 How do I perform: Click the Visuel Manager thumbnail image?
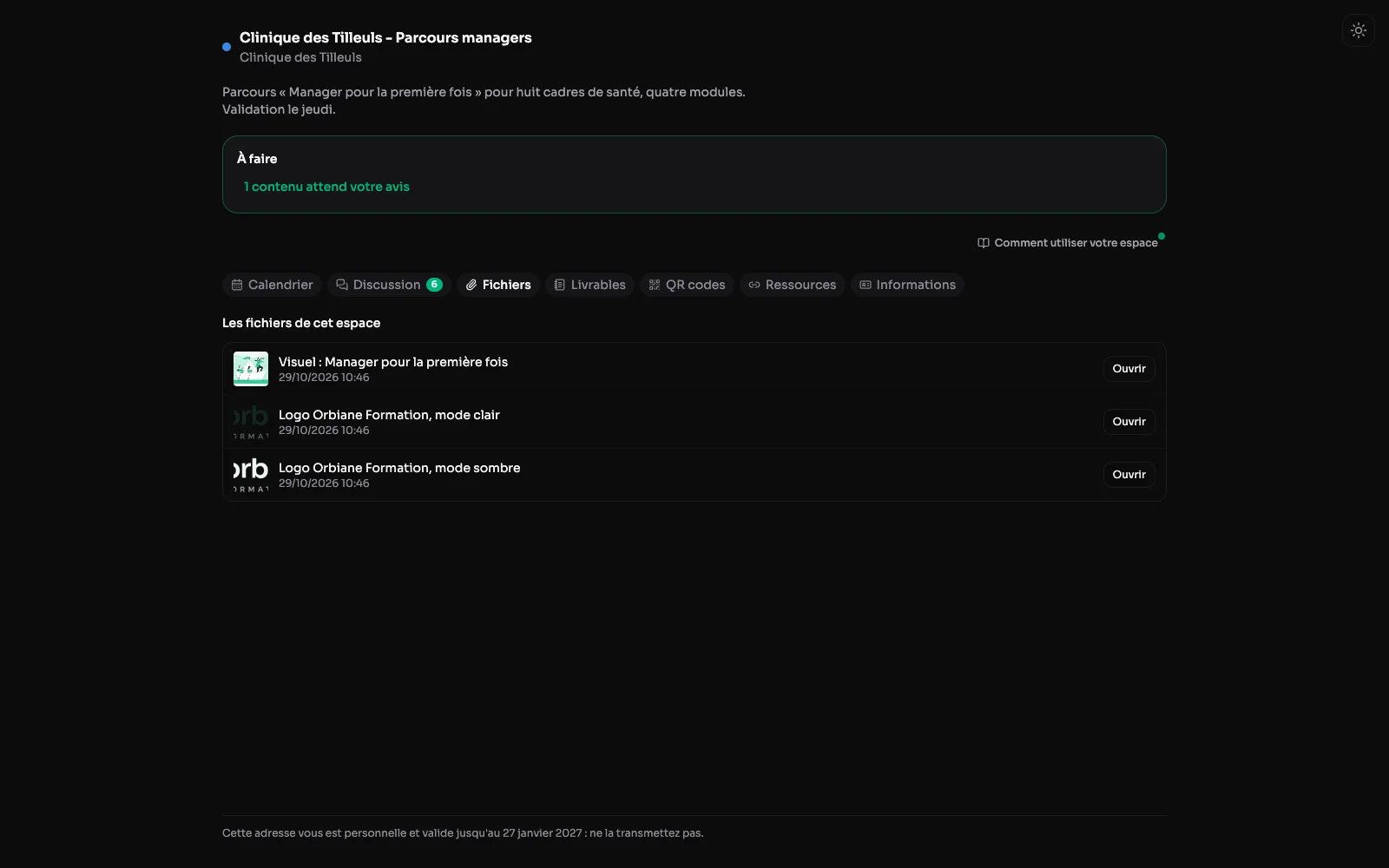(251, 369)
